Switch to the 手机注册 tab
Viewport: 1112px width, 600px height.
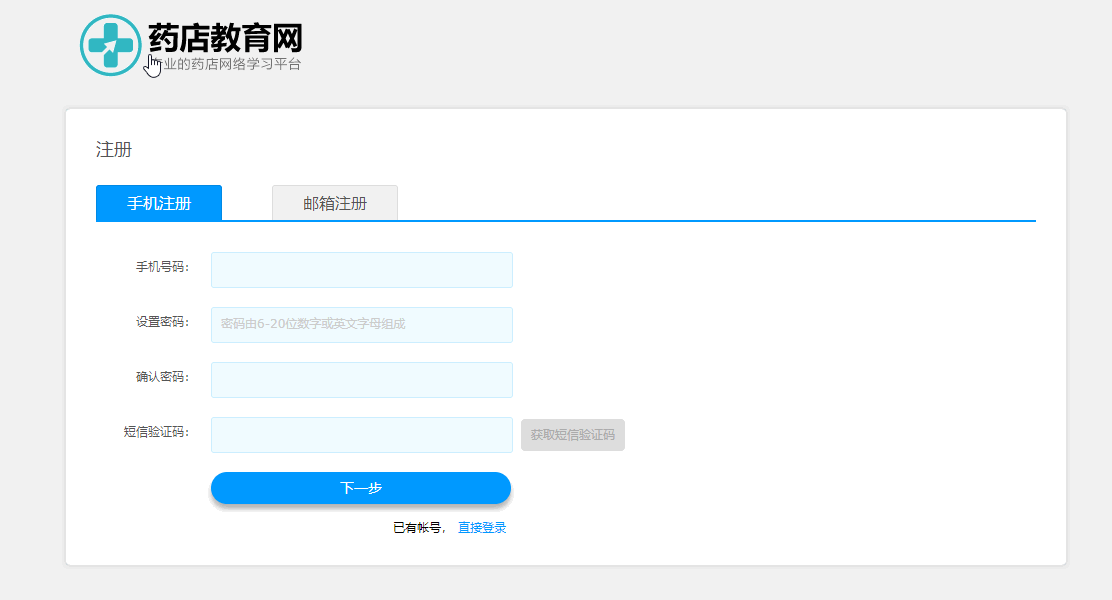point(159,203)
